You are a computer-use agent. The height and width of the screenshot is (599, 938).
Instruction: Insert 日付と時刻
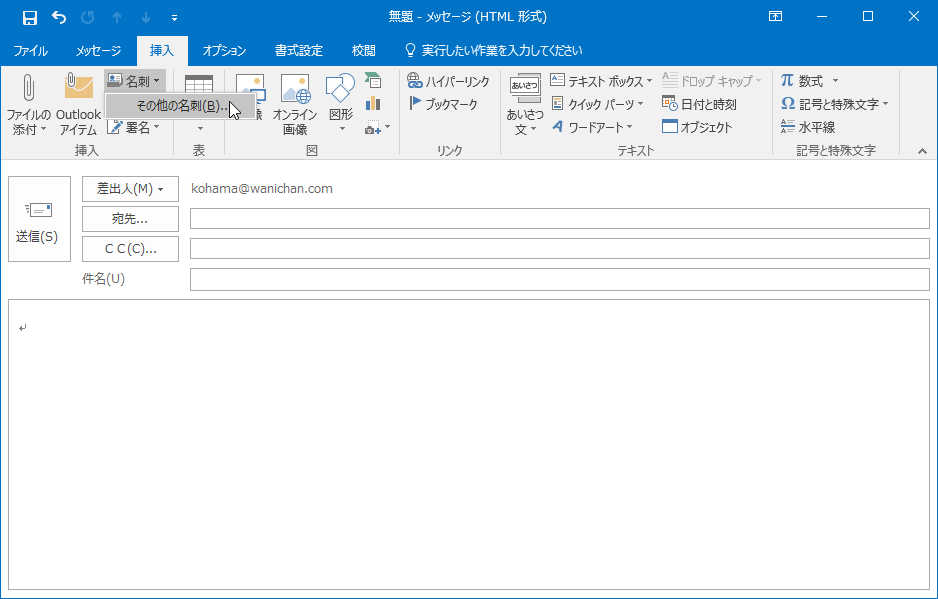(x=699, y=104)
